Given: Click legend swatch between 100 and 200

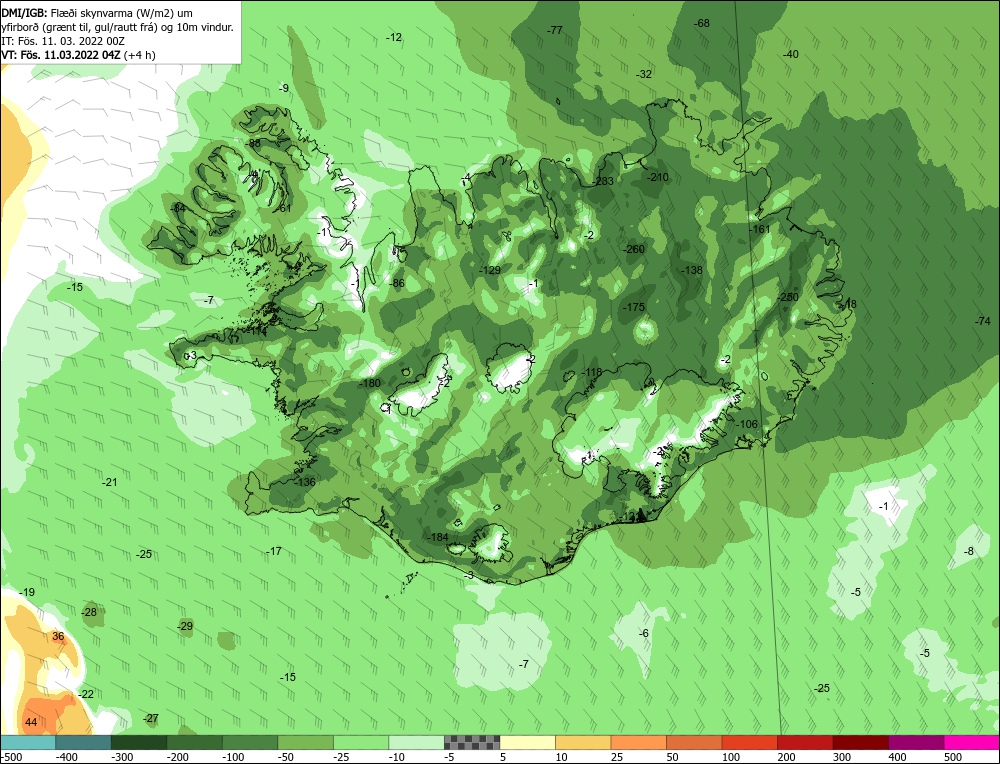Looking at the screenshot, I should [x=749, y=742].
